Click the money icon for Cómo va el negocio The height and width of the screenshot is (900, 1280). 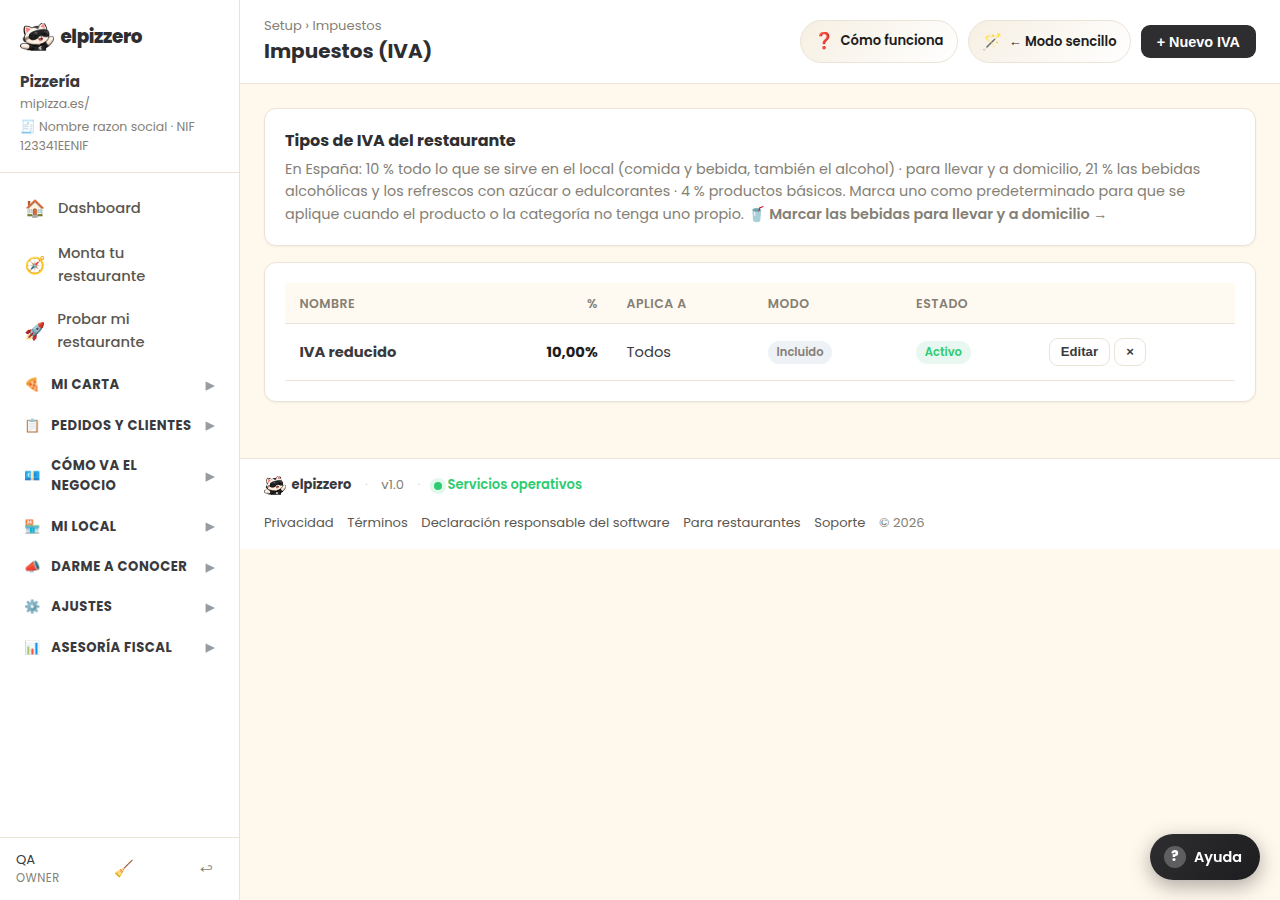[32, 475]
